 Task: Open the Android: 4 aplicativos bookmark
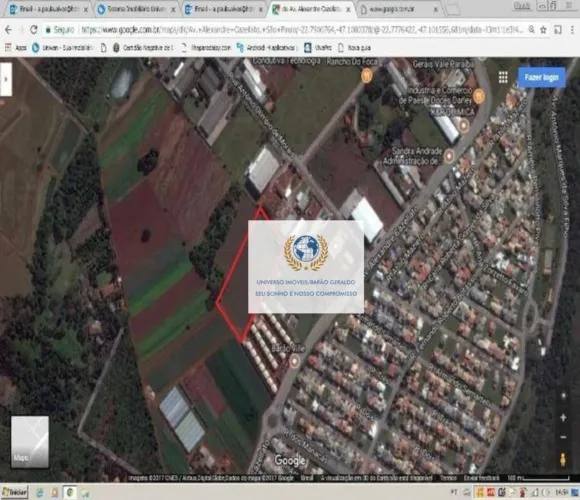[x=267, y=48]
